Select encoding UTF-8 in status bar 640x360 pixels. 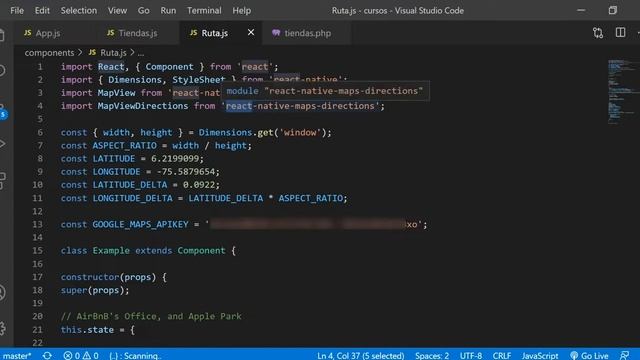471,356
